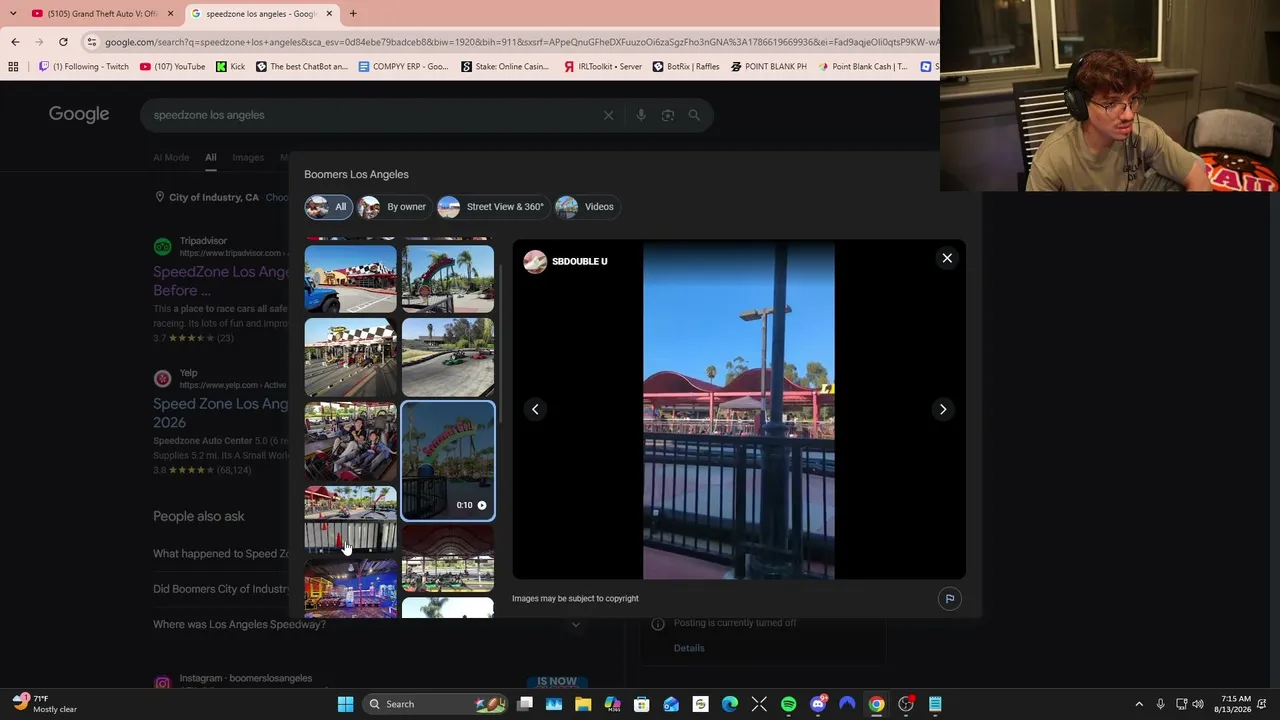This screenshot has height=720, width=1280.
Task: Click the Windows taskbar Search box
Action: tap(435, 704)
